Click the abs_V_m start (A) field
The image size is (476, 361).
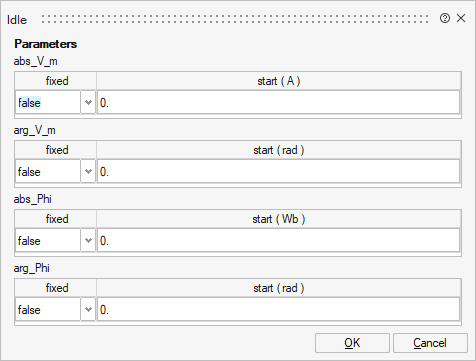coord(278,102)
